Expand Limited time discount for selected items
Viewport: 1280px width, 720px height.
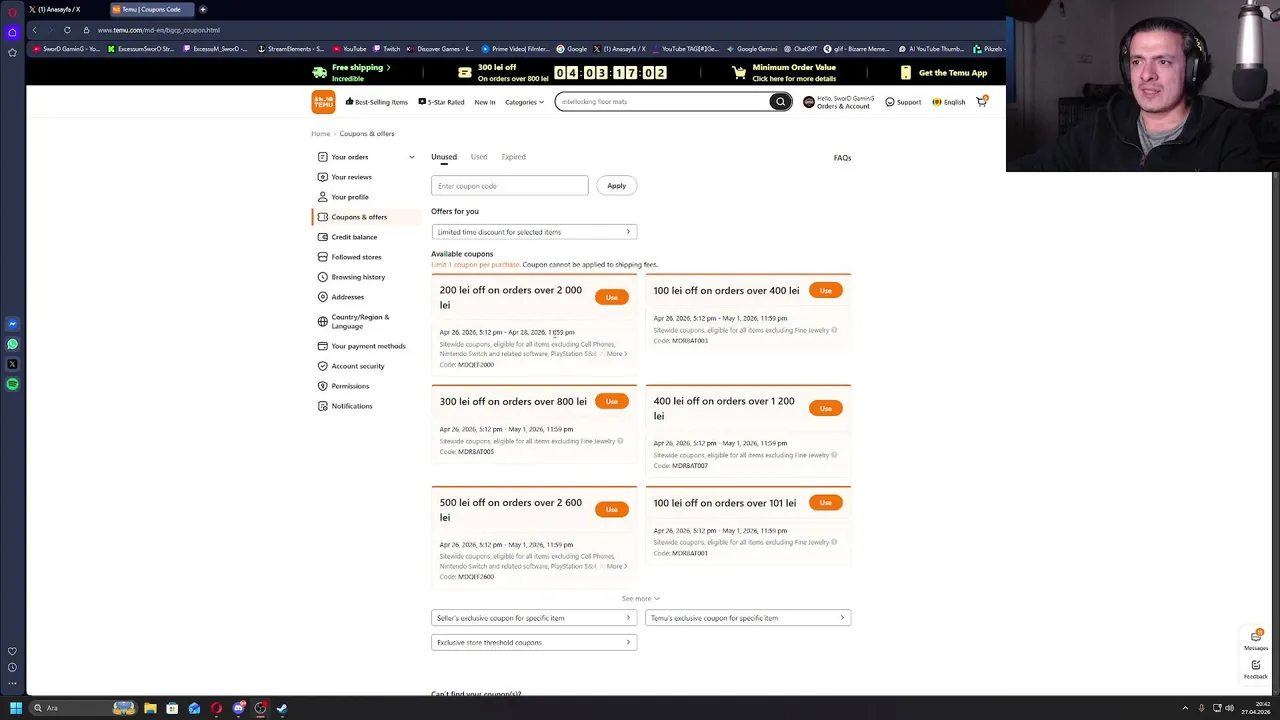534,232
